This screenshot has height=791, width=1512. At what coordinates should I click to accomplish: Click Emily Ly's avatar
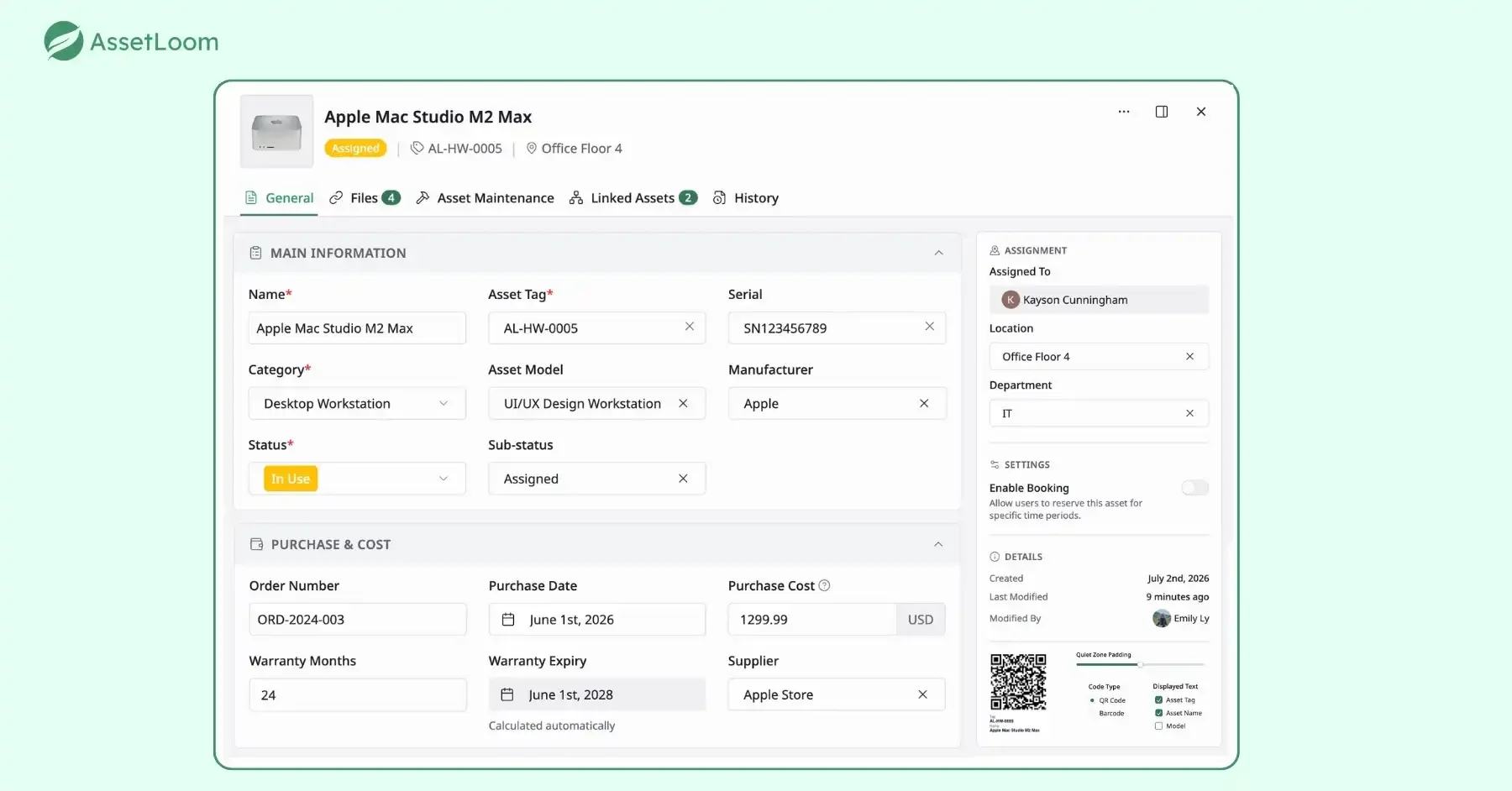1162,619
